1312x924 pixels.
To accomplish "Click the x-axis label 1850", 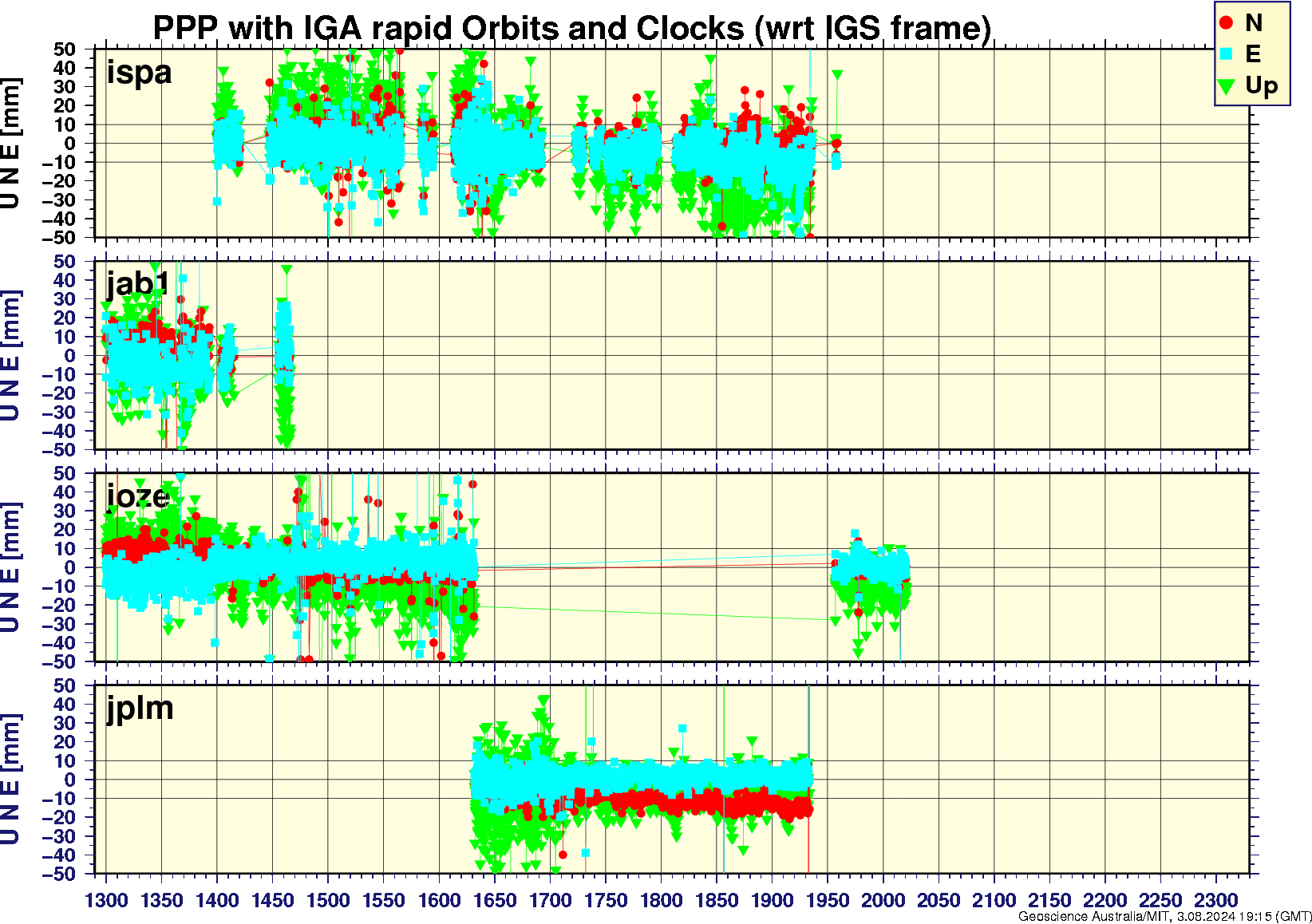I will (717, 900).
